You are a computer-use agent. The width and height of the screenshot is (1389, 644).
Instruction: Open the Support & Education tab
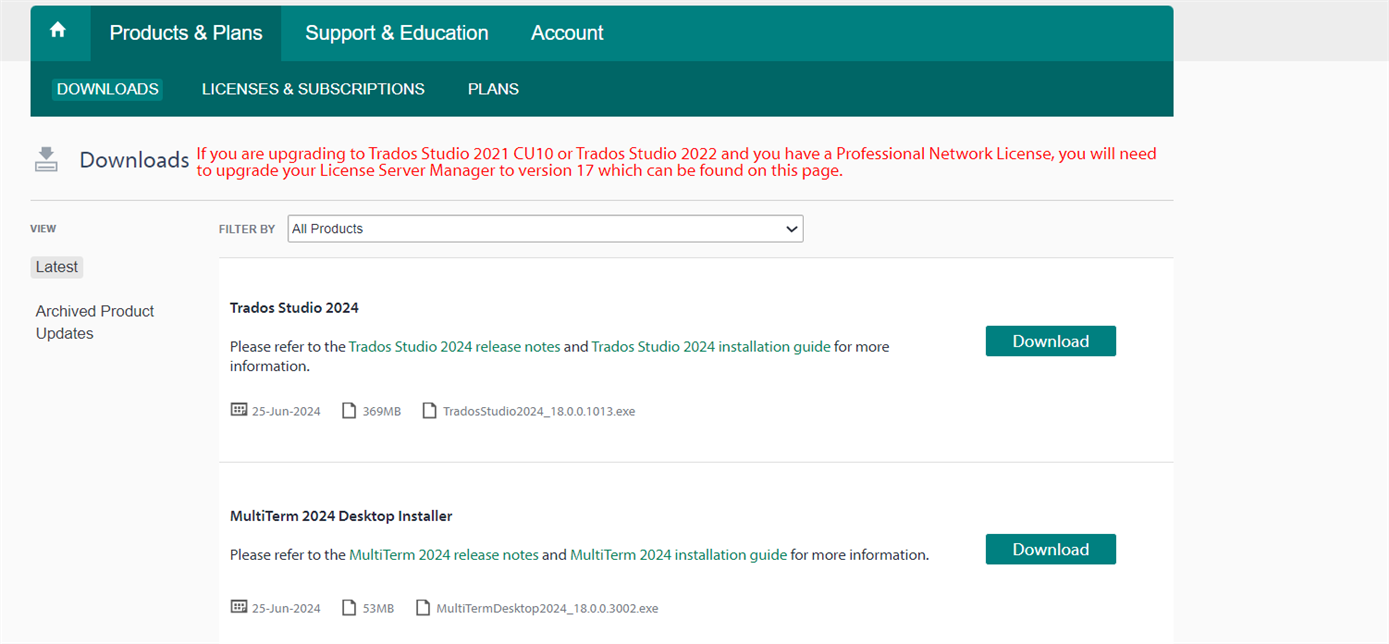pos(397,33)
